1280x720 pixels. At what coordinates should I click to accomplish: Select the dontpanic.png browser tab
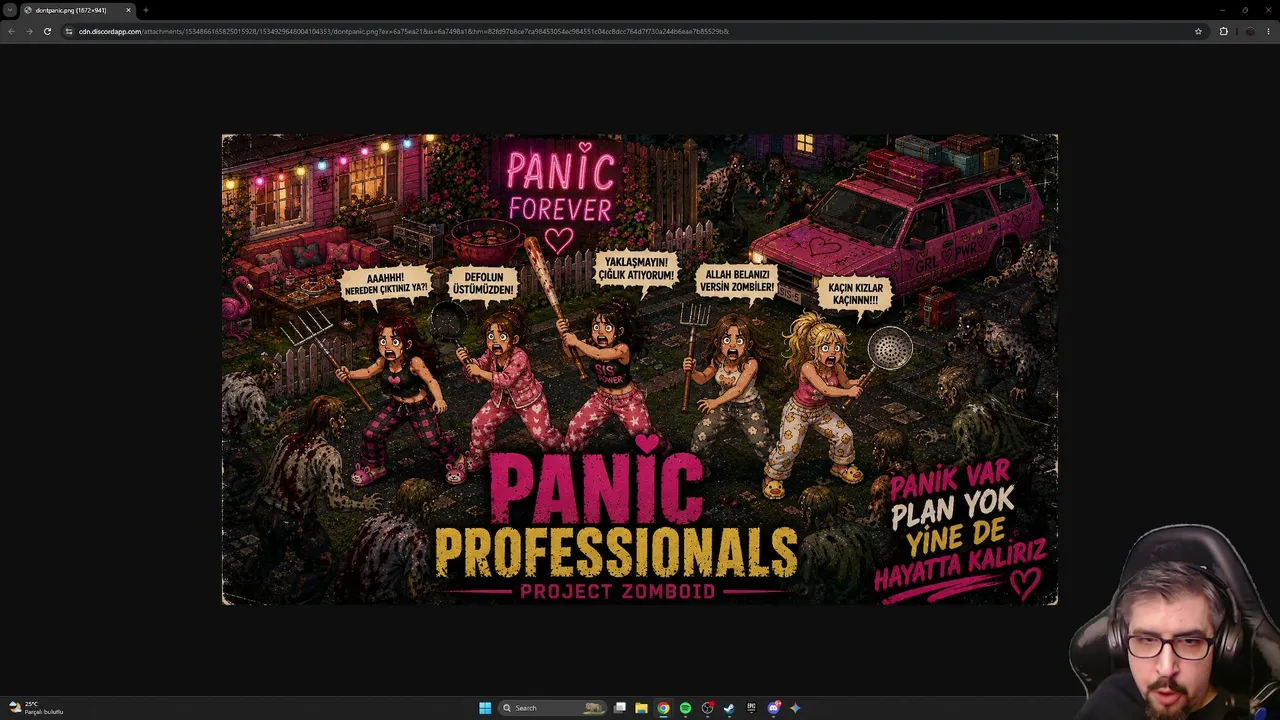pyautogui.click(x=78, y=10)
